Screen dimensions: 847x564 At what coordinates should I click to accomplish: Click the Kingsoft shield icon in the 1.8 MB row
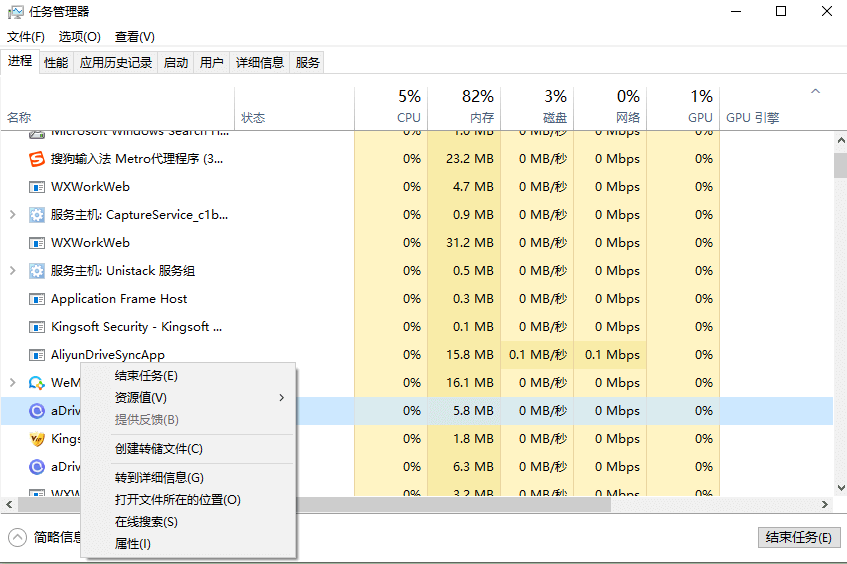click(x=36, y=439)
